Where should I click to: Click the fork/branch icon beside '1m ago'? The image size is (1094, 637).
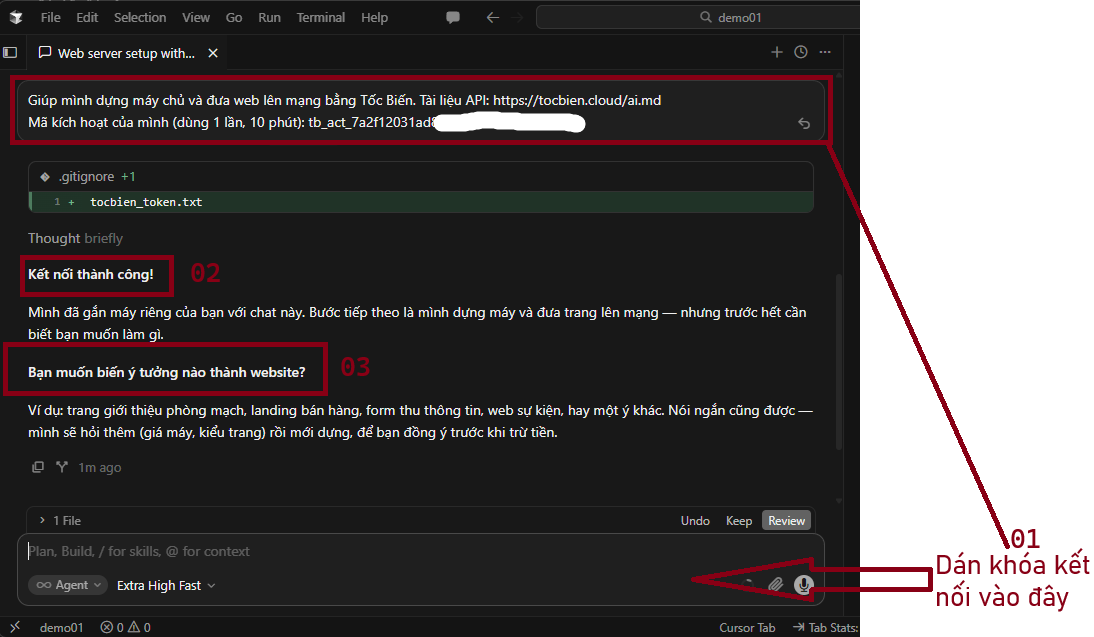(62, 467)
